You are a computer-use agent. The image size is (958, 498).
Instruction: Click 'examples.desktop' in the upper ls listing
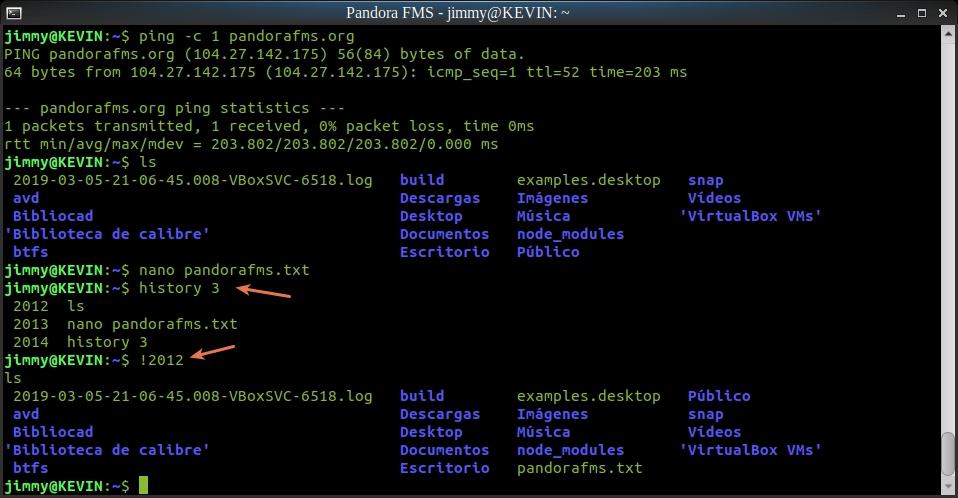pyautogui.click(x=588, y=180)
